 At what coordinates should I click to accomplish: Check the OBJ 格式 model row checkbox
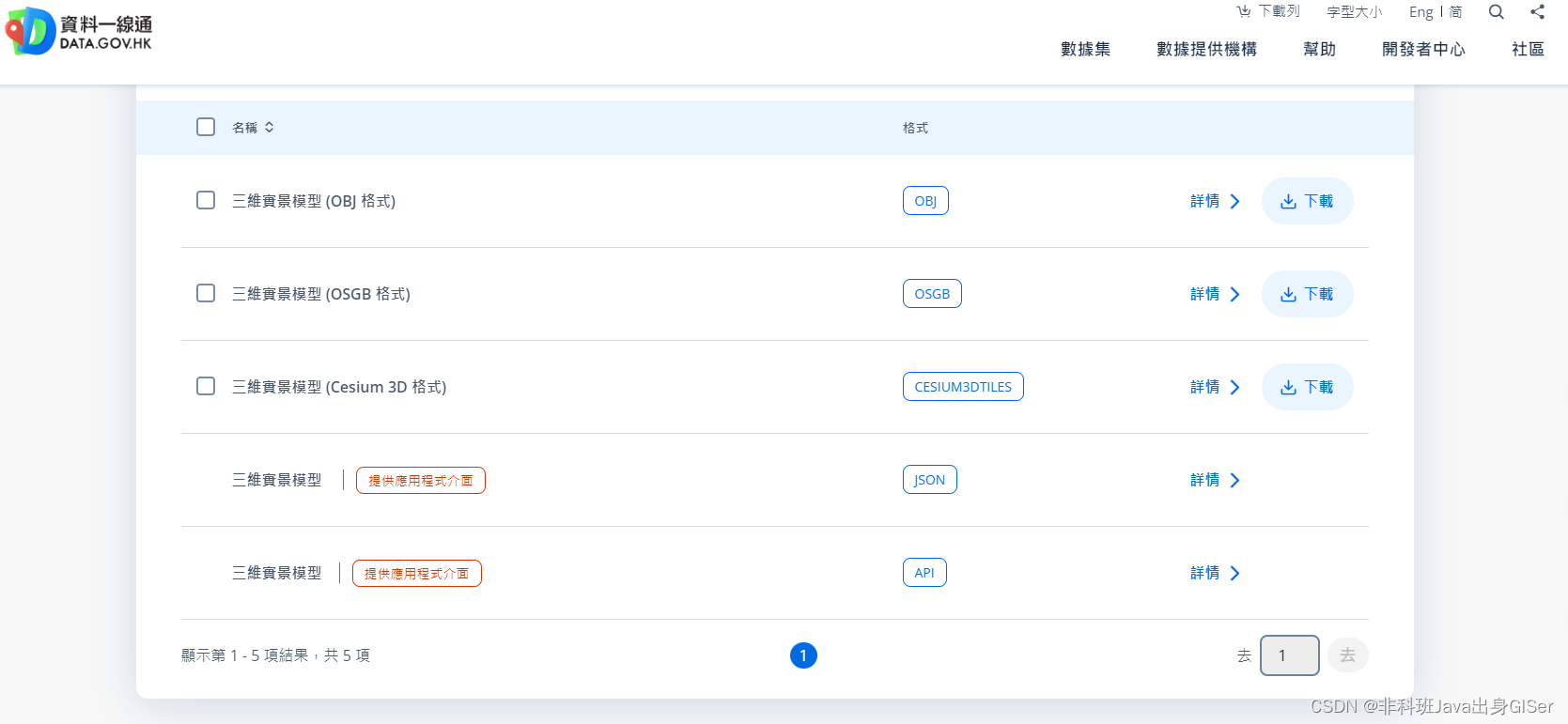[x=206, y=200]
